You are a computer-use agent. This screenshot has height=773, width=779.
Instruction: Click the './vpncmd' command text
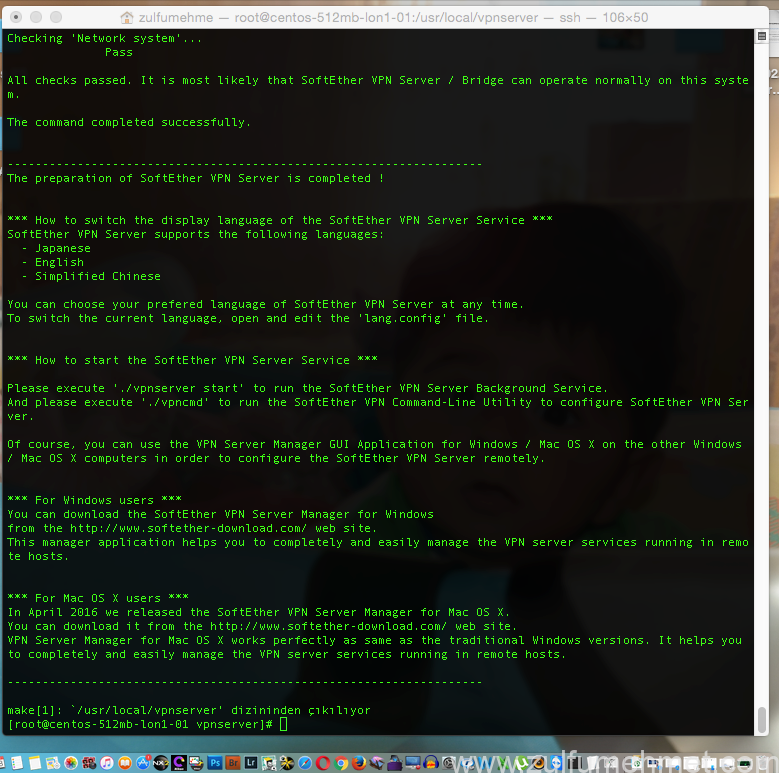coord(175,402)
